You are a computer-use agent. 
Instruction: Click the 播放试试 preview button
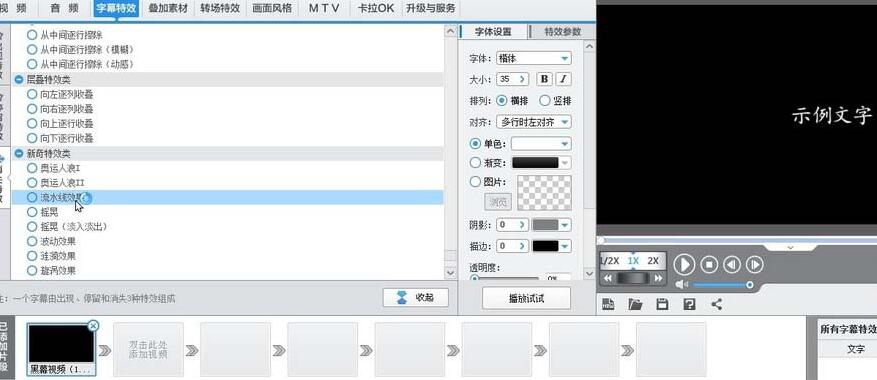pyautogui.click(x=526, y=298)
